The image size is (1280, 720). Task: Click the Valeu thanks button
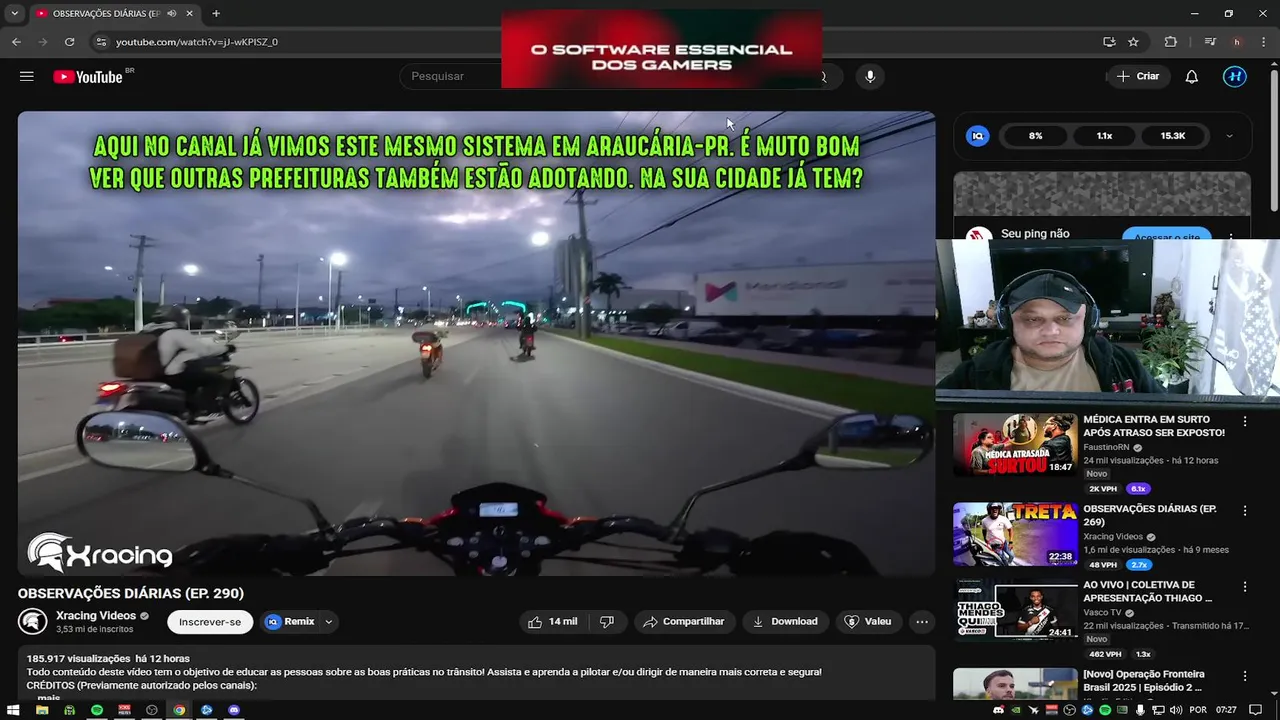869,622
